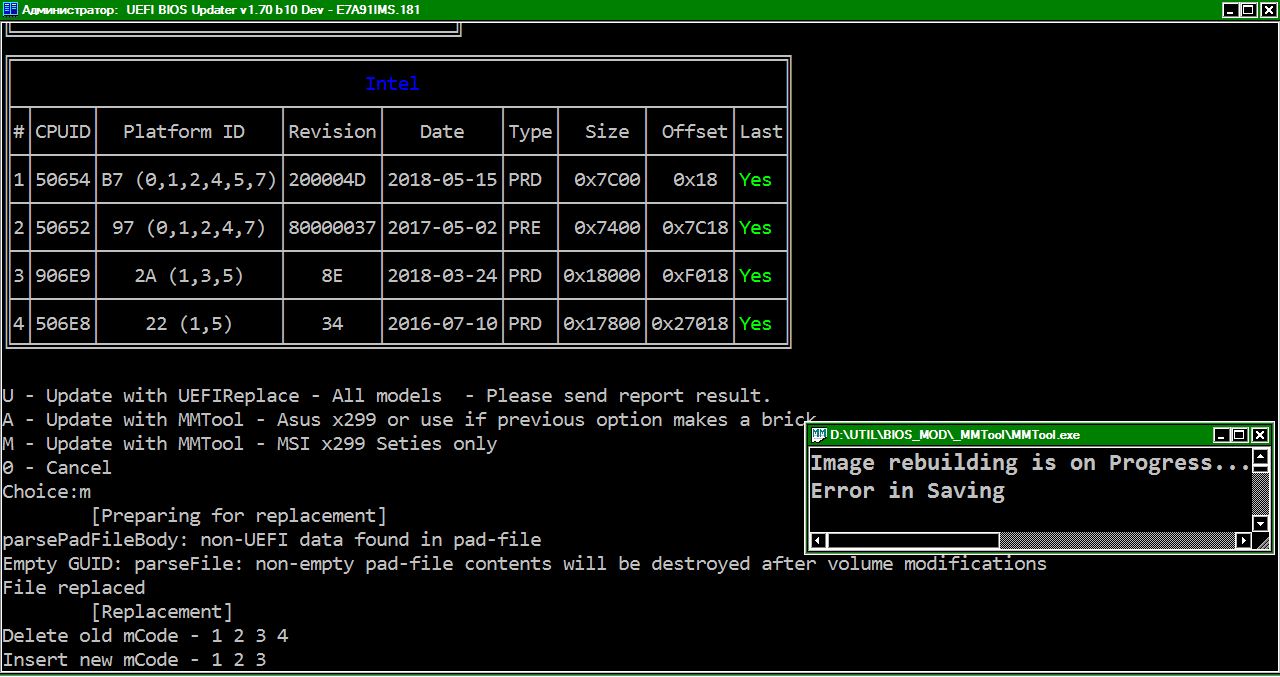Click 'Delete old mCode - 1 2 3 4' line
Viewport: 1280px width, 677px height.
[145, 636]
